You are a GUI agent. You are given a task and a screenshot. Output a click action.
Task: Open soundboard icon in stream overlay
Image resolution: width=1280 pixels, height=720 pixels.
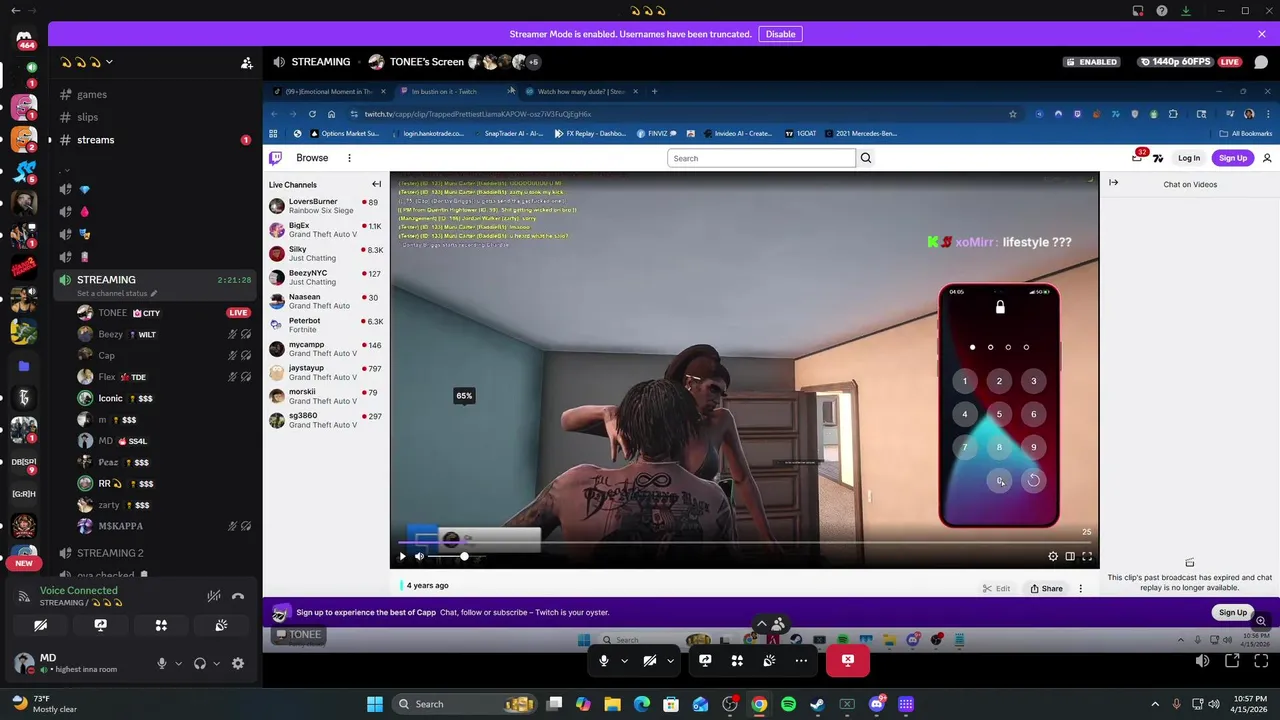pos(769,660)
